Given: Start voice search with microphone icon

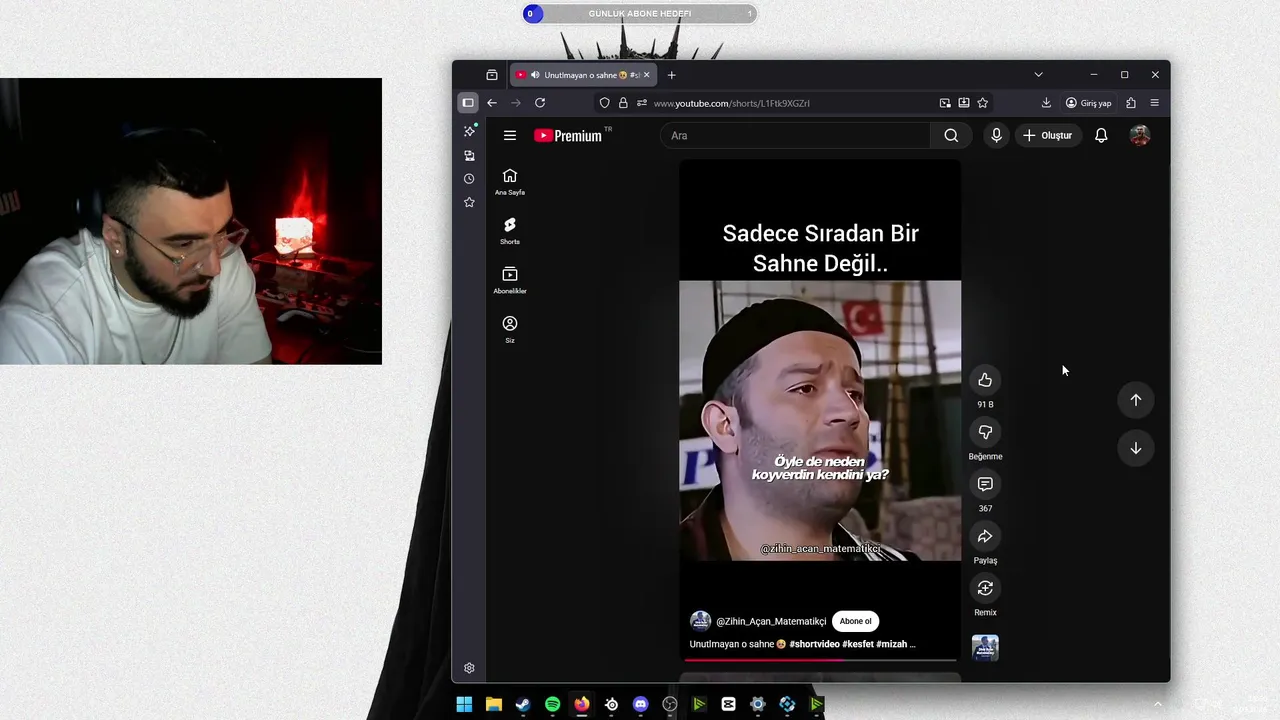Looking at the screenshot, I should click(x=996, y=136).
